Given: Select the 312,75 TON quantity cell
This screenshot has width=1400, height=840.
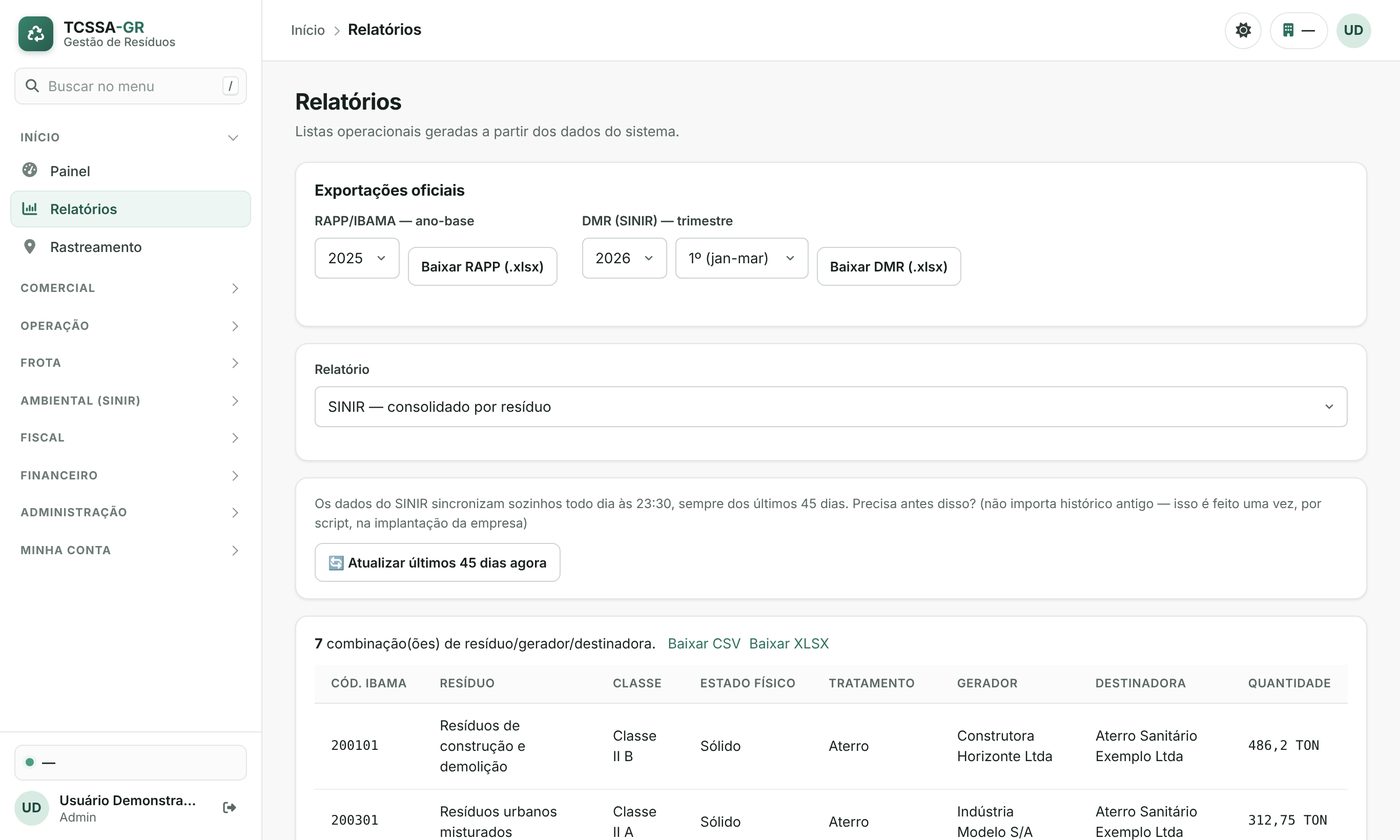Looking at the screenshot, I should [x=1287, y=821].
